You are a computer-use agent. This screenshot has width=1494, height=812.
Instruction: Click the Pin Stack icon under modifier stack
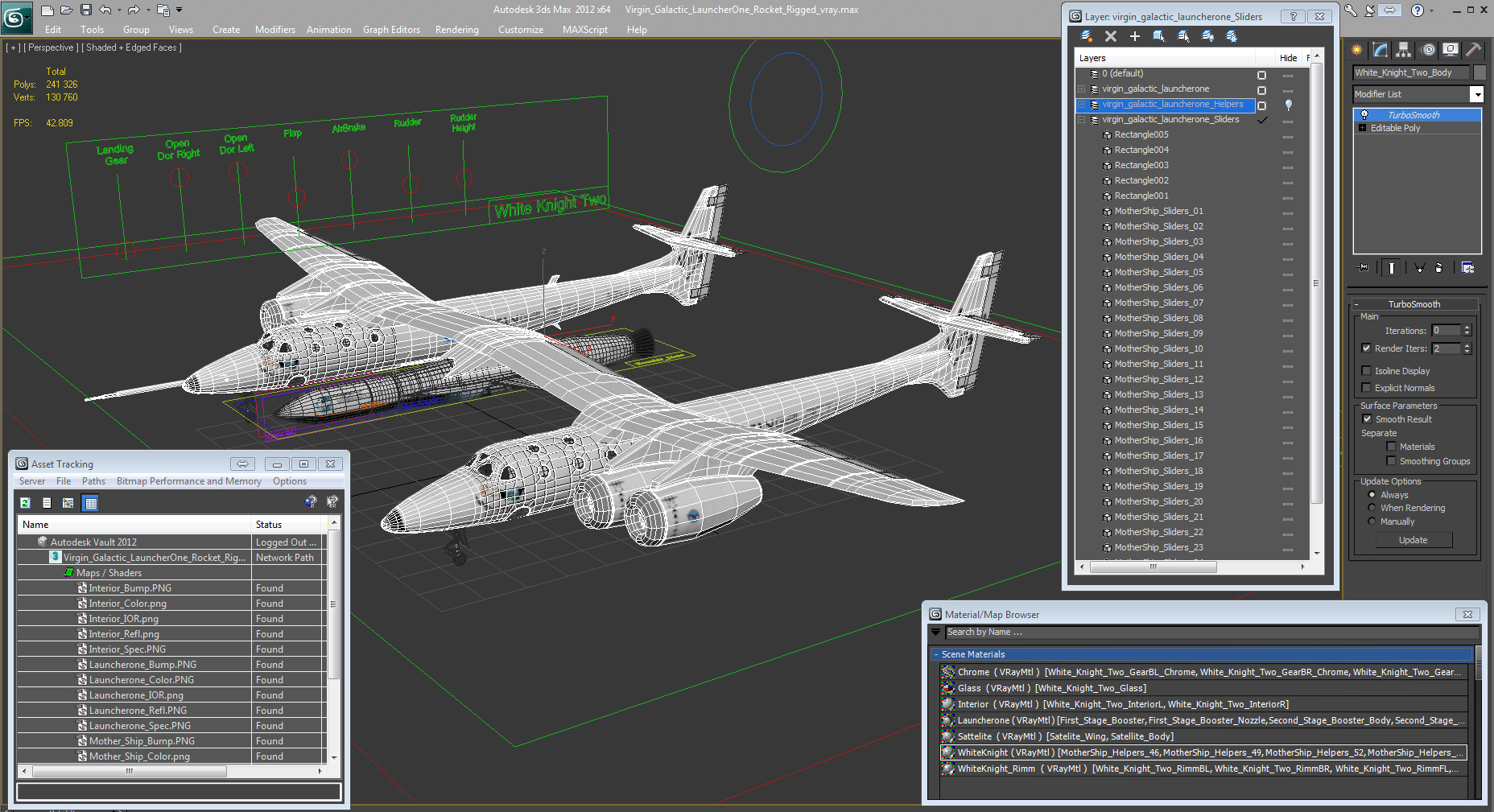pos(1363,268)
